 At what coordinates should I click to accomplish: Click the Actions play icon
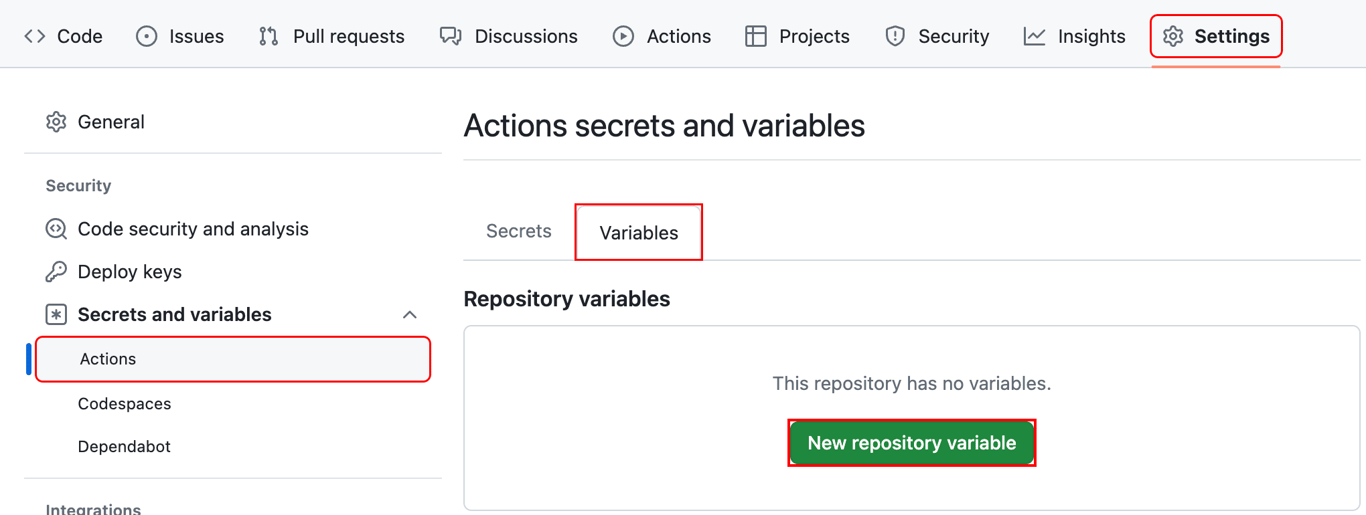623,36
